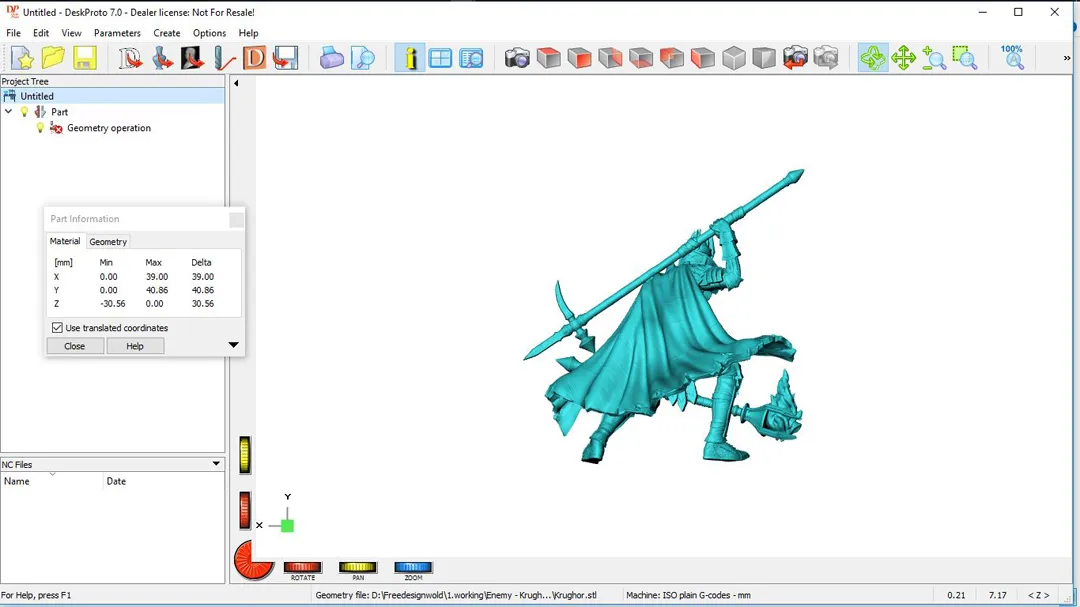The height and width of the screenshot is (607, 1080).
Task: Open the View menu
Action: [71, 33]
